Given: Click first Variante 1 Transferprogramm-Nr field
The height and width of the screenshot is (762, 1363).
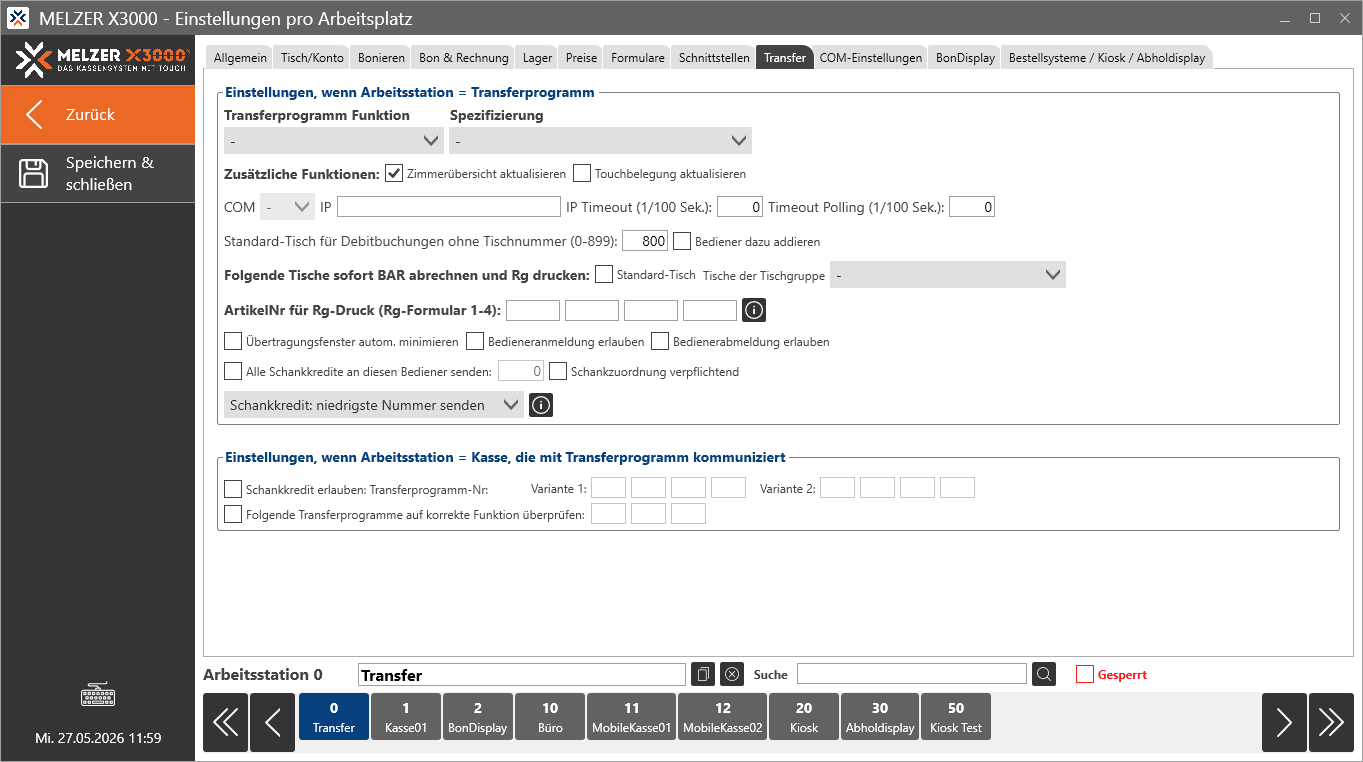Looking at the screenshot, I should coord(609,488).
